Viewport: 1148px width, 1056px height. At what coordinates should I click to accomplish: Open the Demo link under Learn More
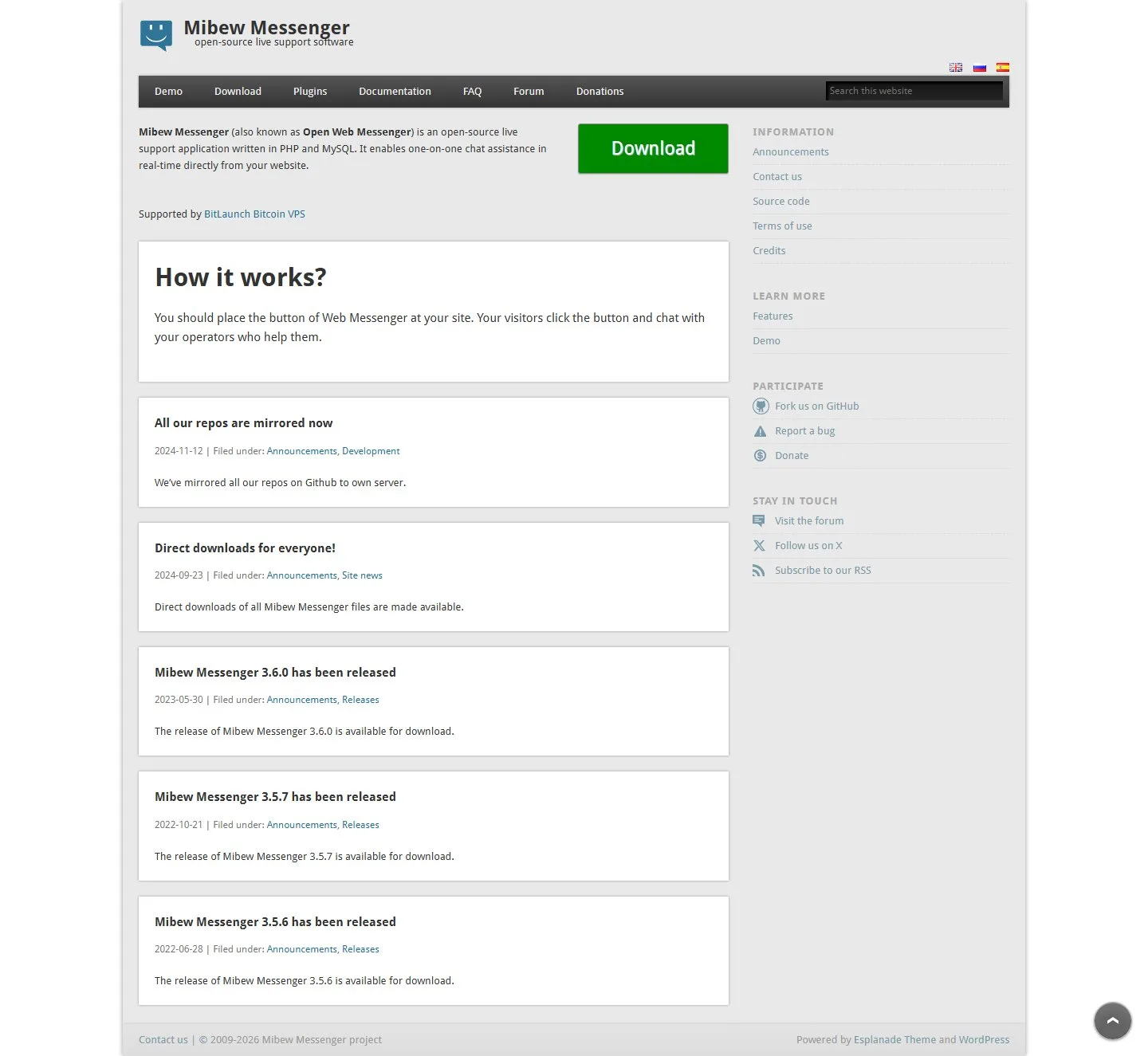click(x=766, y=341)
